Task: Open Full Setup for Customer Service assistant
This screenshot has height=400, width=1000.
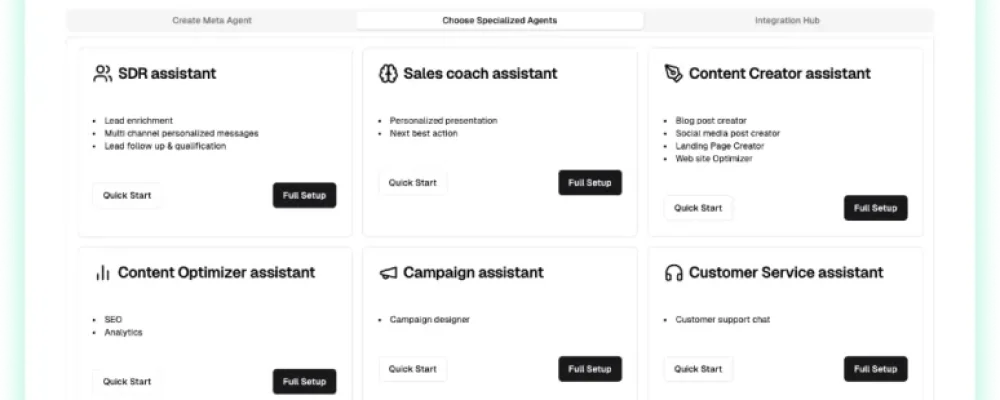Action: [x=876, y=369]
